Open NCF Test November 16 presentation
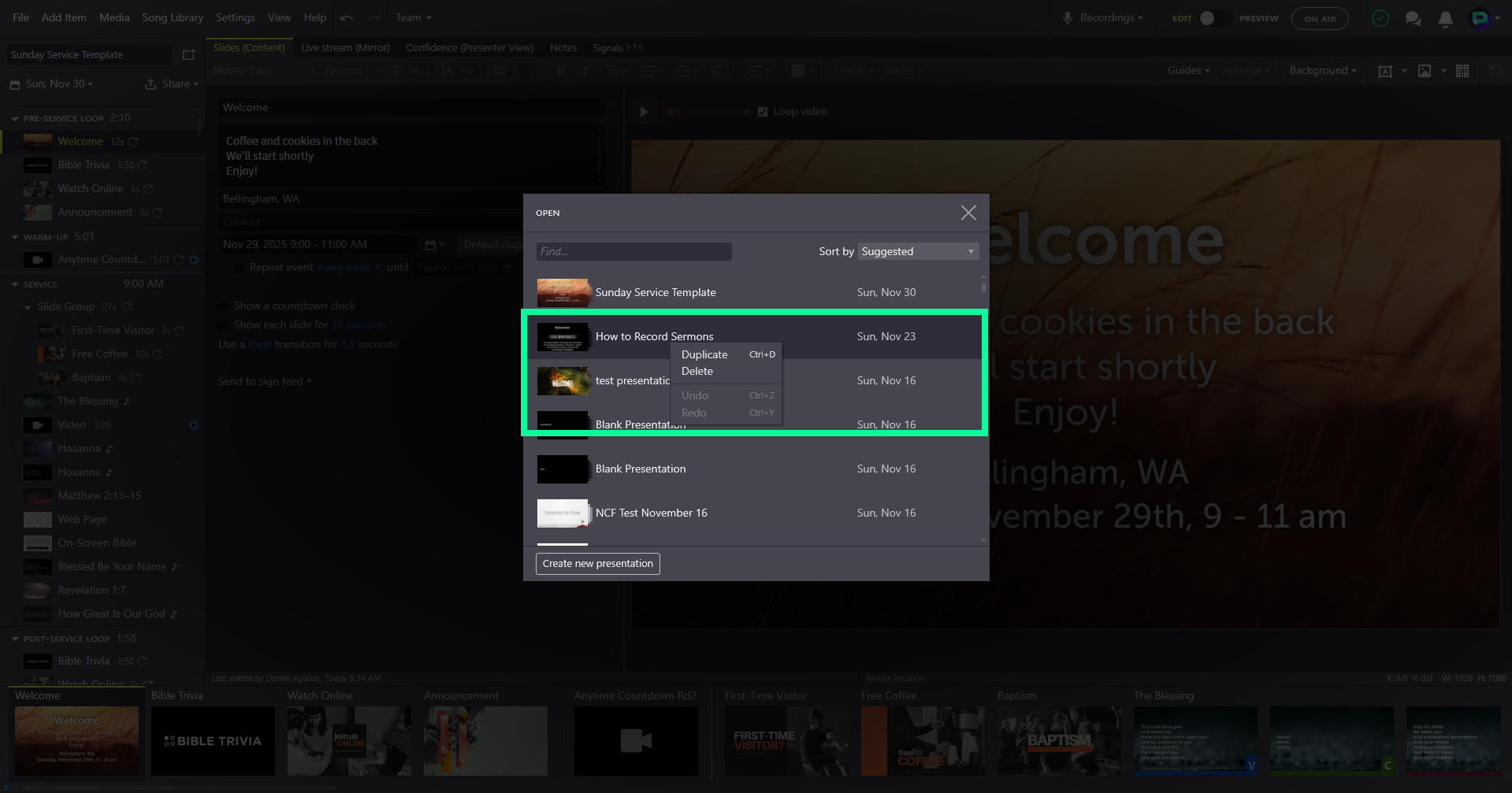 (754, 513)
